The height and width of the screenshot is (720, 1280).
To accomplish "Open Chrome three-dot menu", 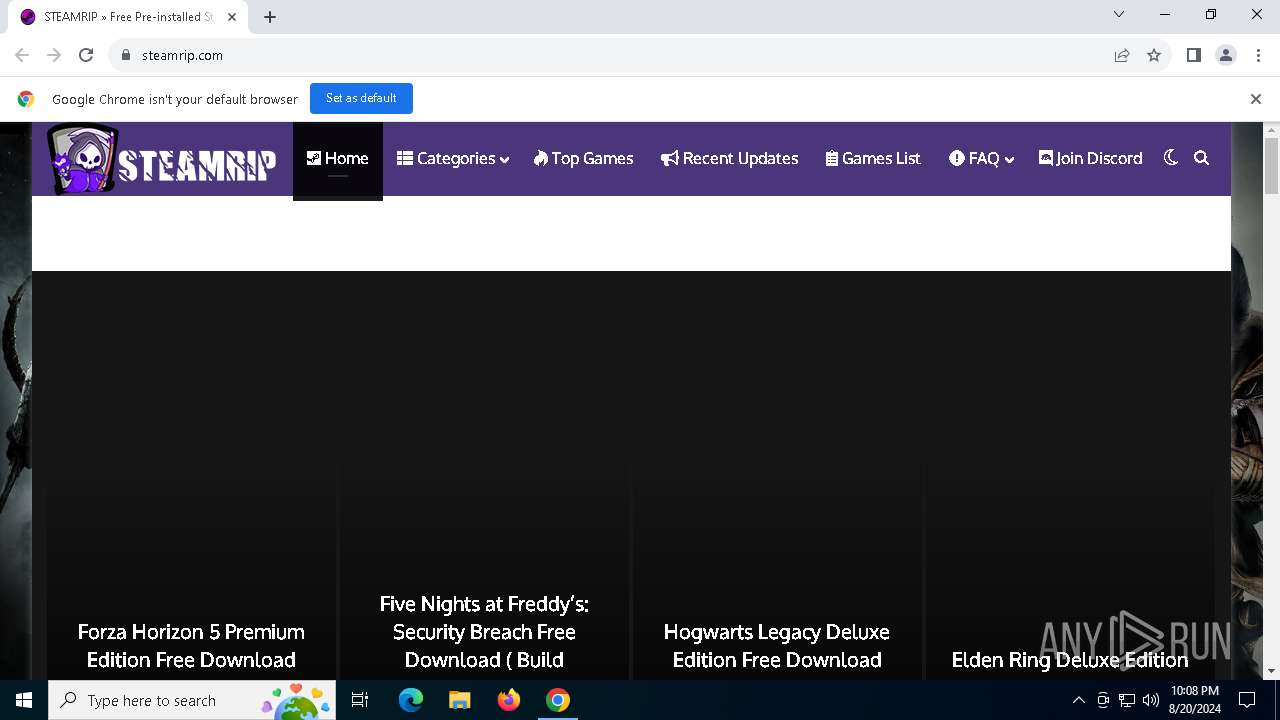I will (x=1258, y=55).
